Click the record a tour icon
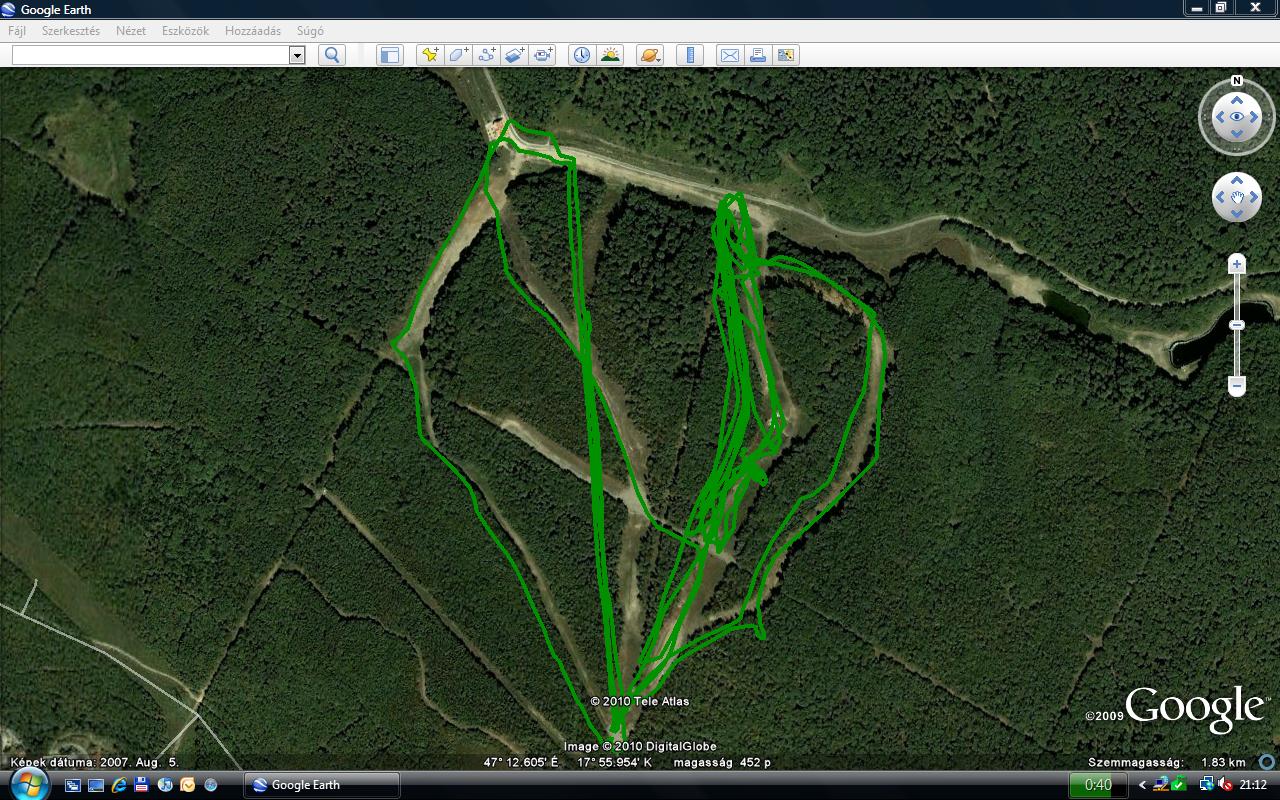The width and height of the screenshot is (1280, 800). pos(543,55)
